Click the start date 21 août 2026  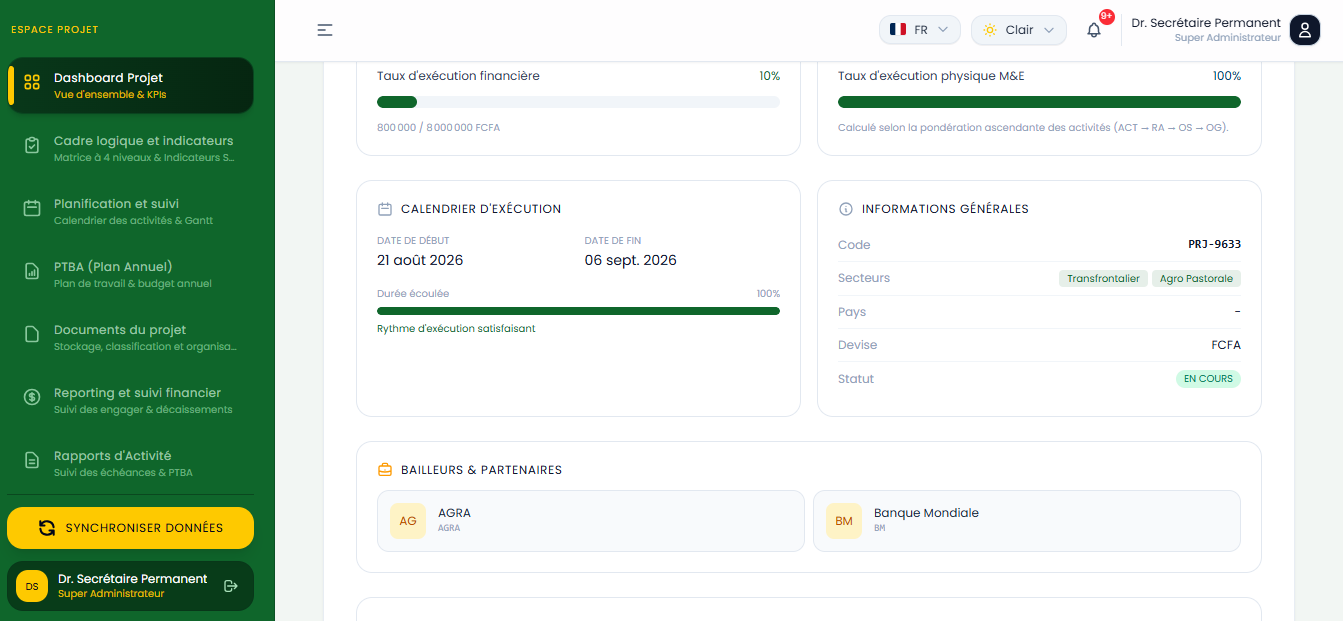(x=420, y=260)
